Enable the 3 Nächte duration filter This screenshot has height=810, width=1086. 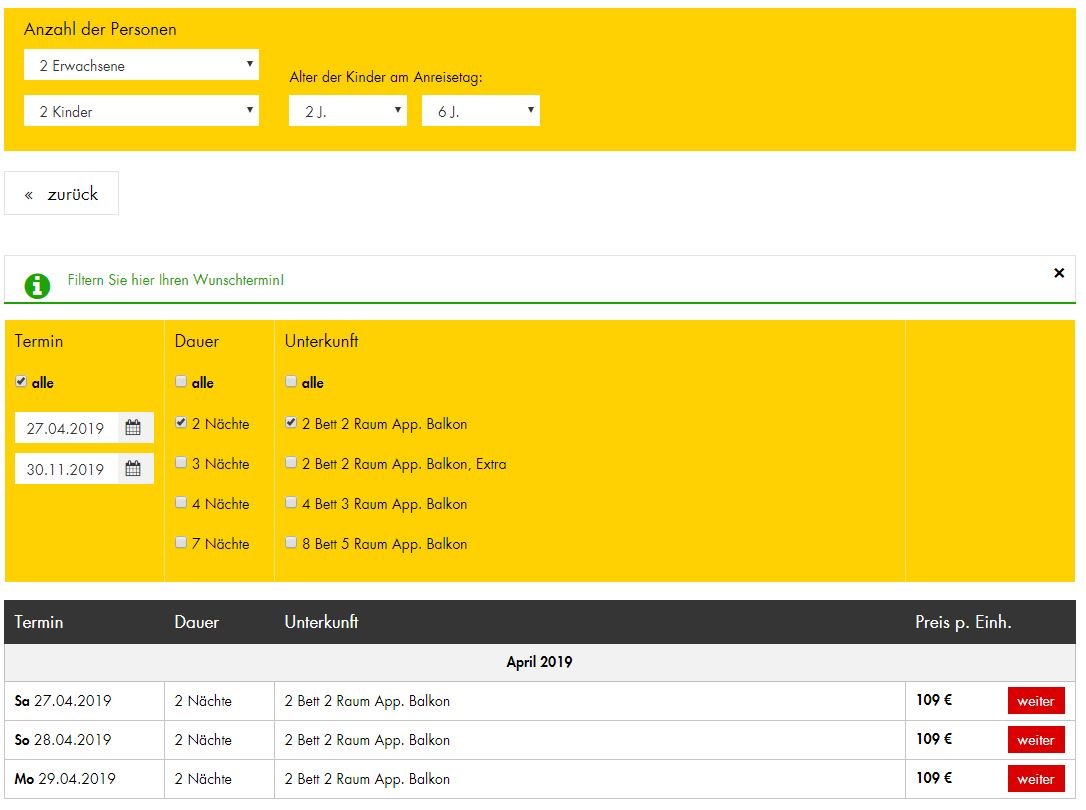pyautogui.click(x=181, y=463)
